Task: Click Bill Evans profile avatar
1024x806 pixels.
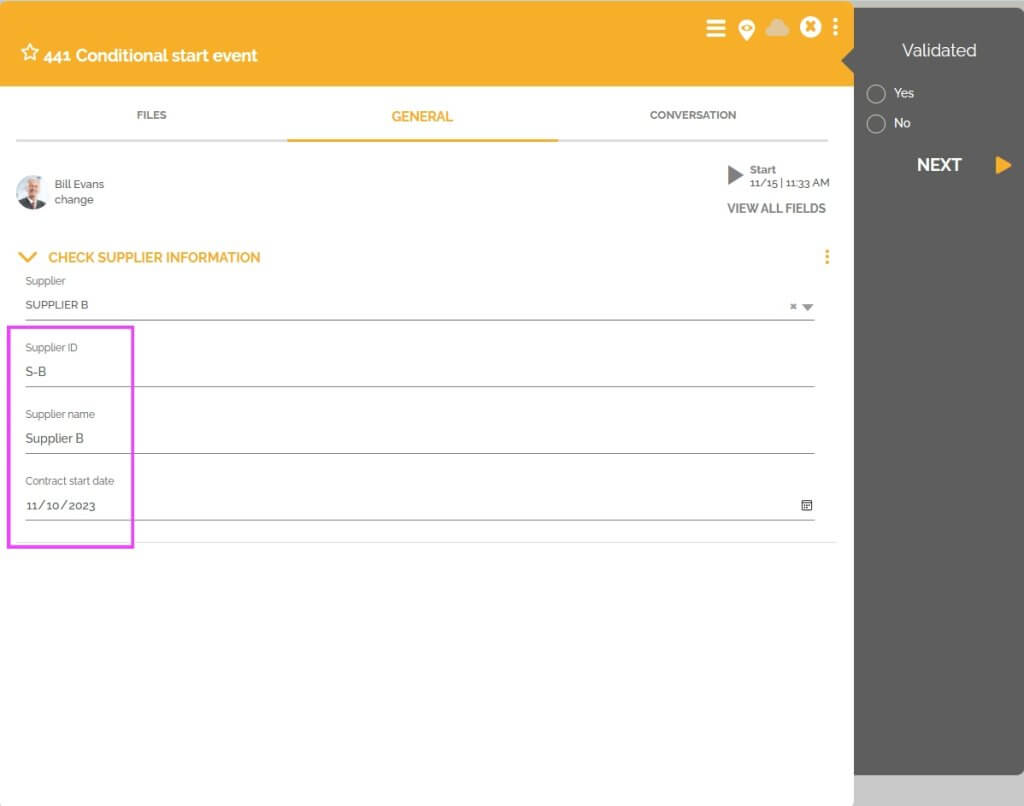Action: coord(32,192)
